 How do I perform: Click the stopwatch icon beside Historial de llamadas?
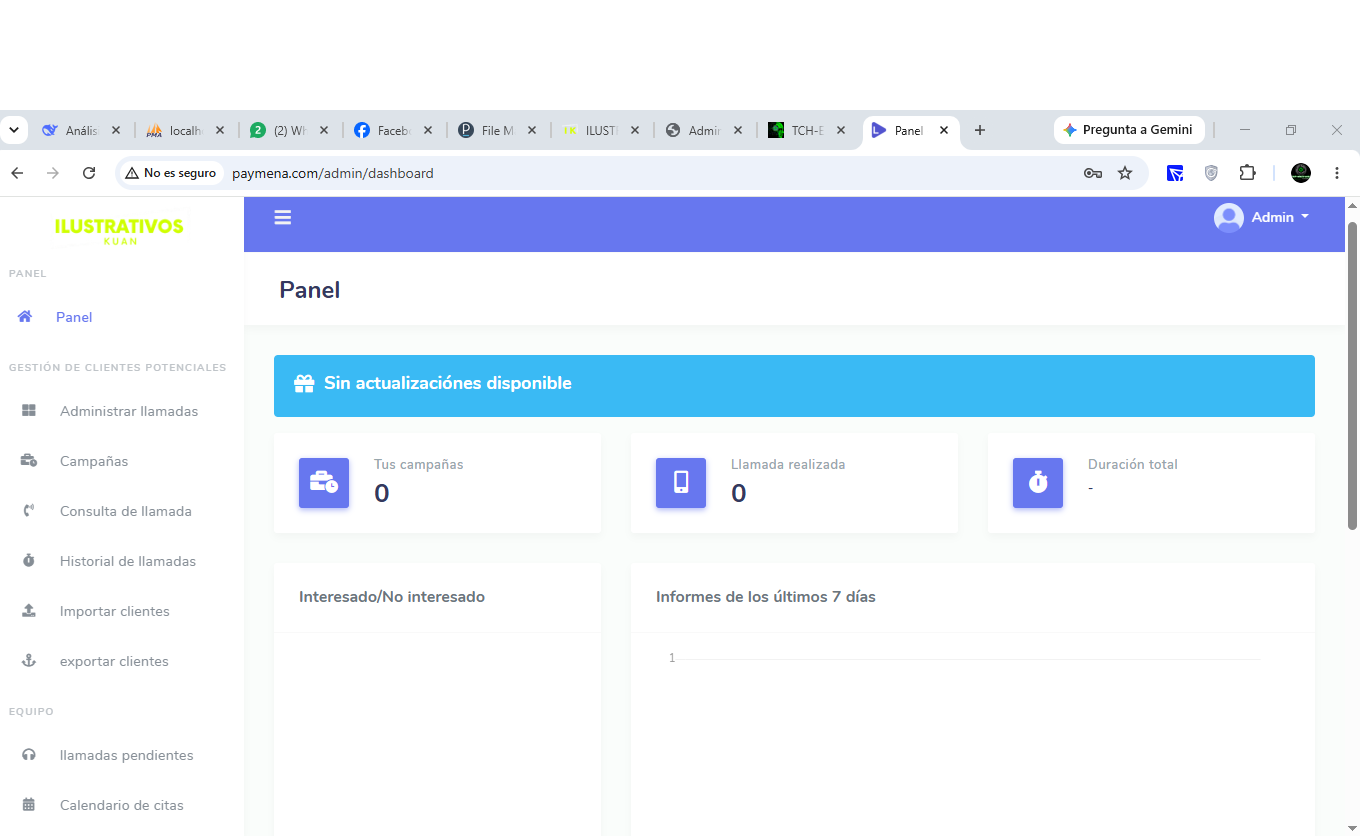[x=29, y=561]
